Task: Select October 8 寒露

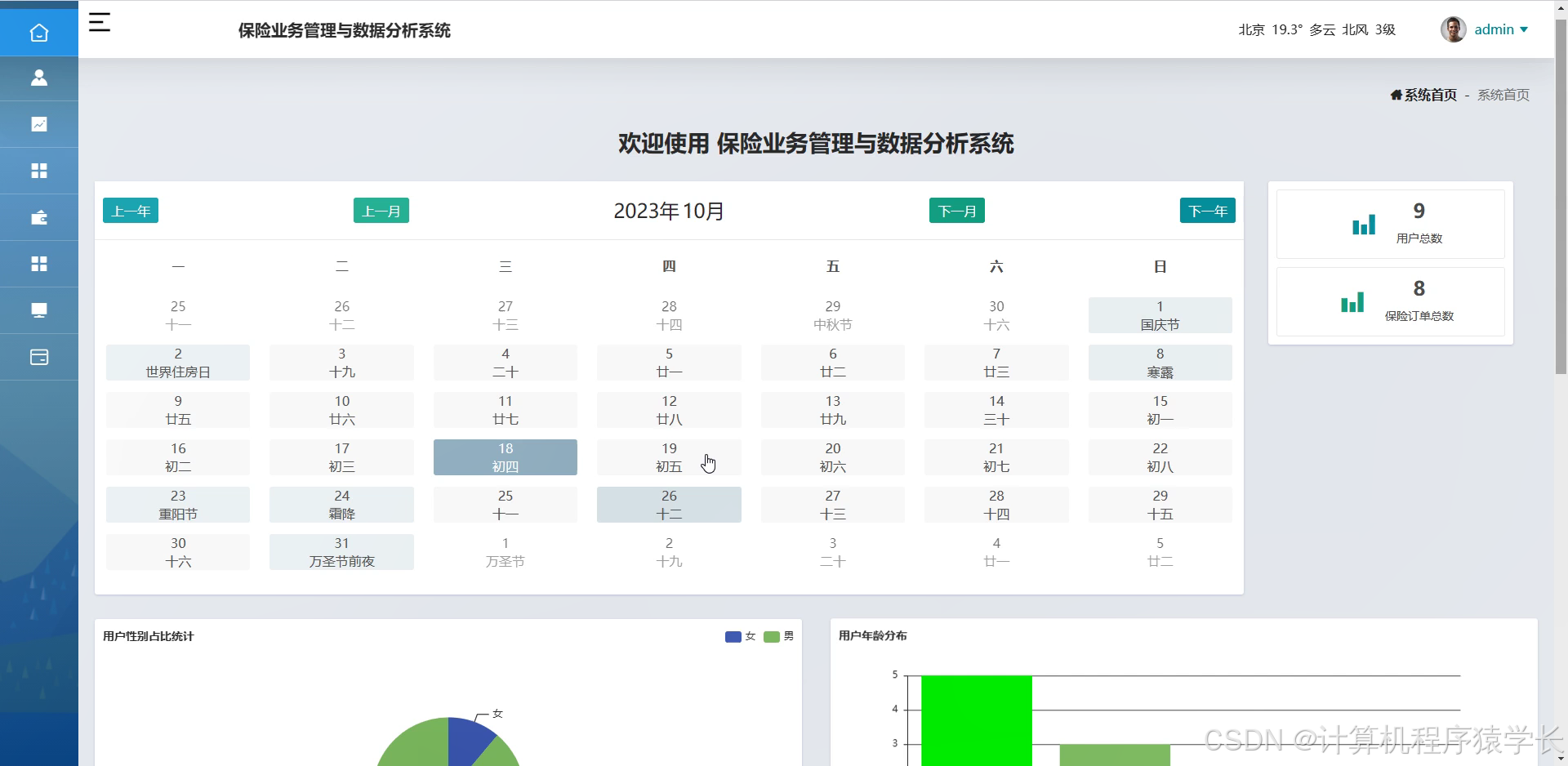Action: [x=1160, y=363]
